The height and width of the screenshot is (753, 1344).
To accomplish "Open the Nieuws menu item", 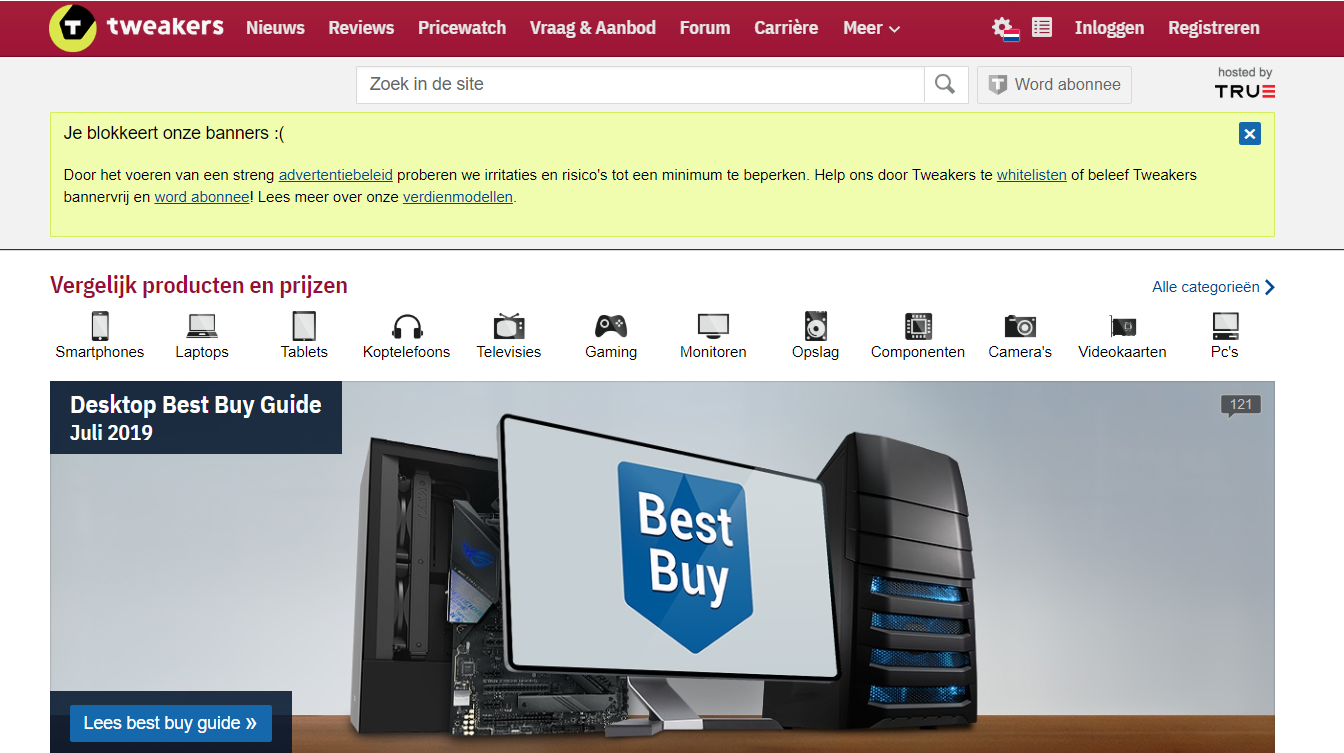I will tap(275, 28).
